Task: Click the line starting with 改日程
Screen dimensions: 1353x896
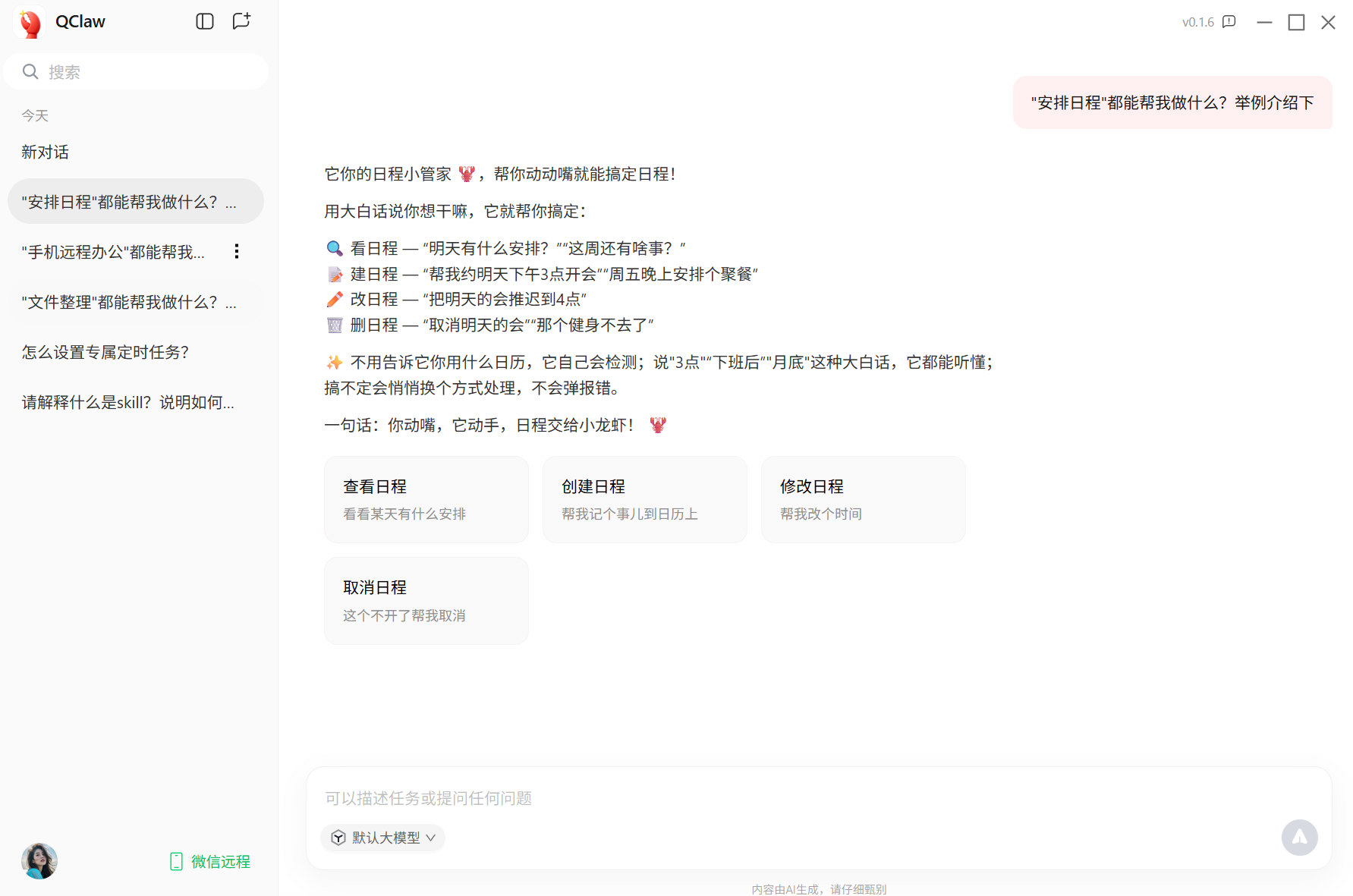Action: pyautogui.click(x=457, y=299)
